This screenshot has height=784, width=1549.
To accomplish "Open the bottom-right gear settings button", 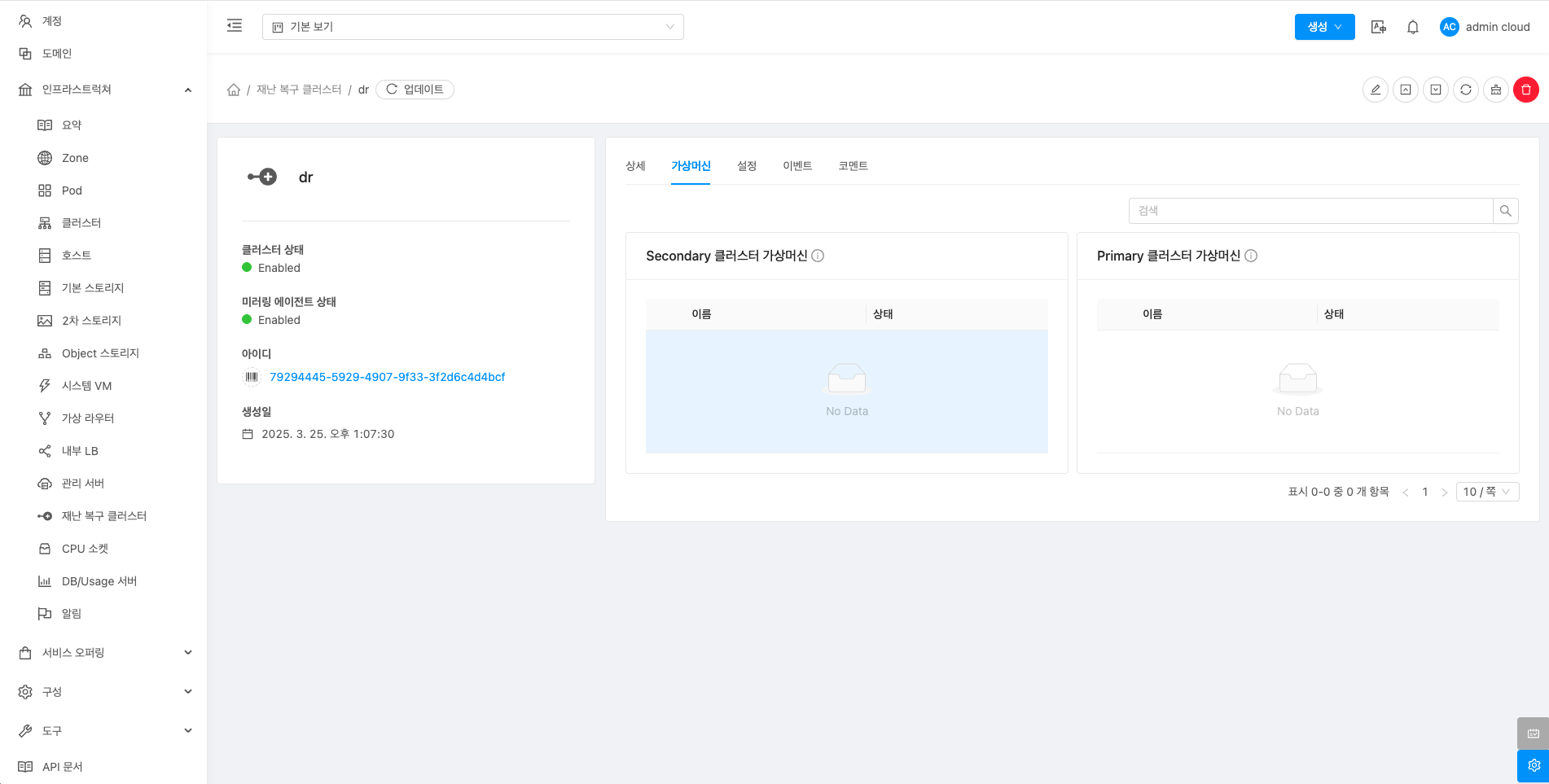I will tap(1533, 765).
